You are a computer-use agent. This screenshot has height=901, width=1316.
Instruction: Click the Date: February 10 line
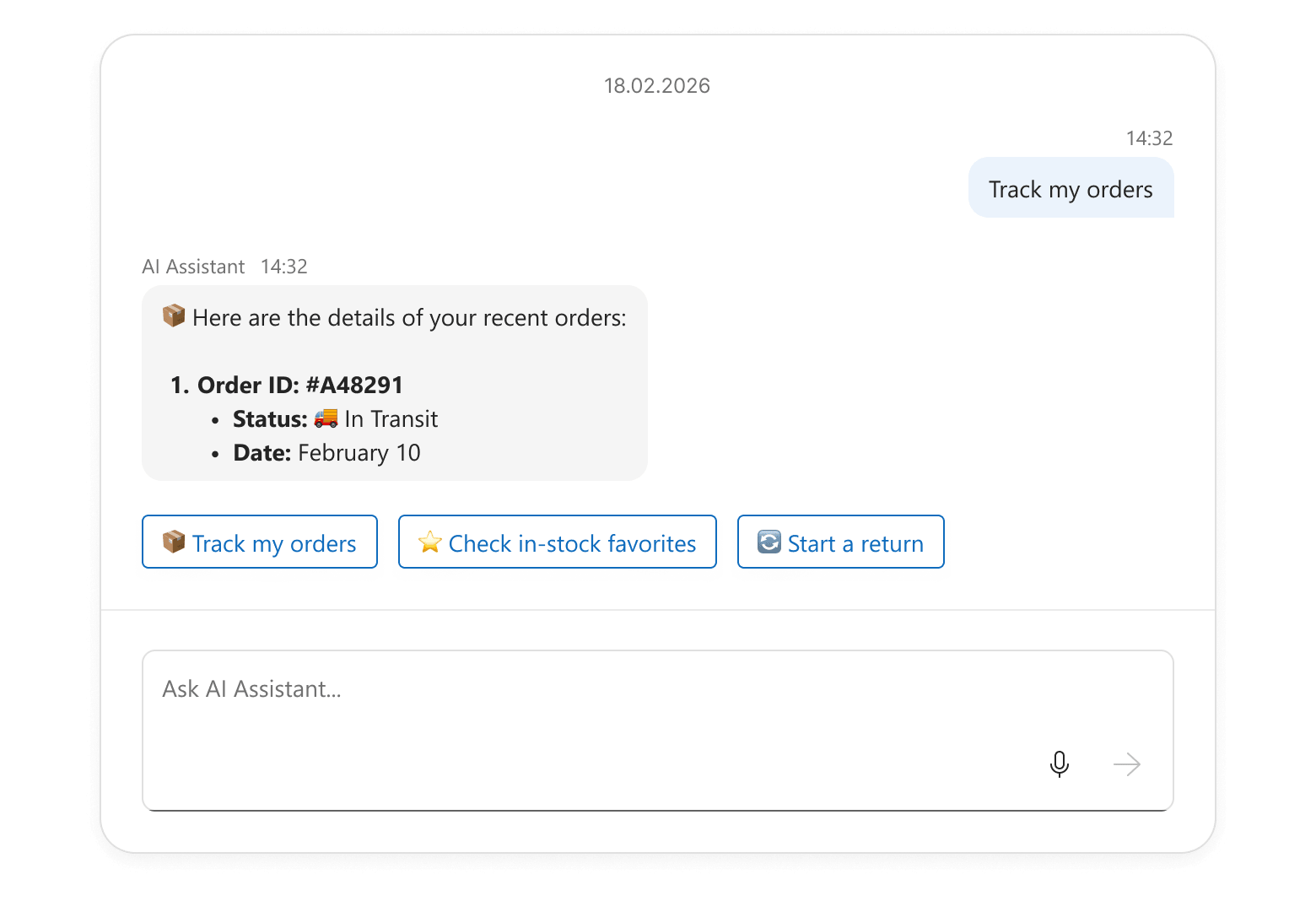point(326,453)
